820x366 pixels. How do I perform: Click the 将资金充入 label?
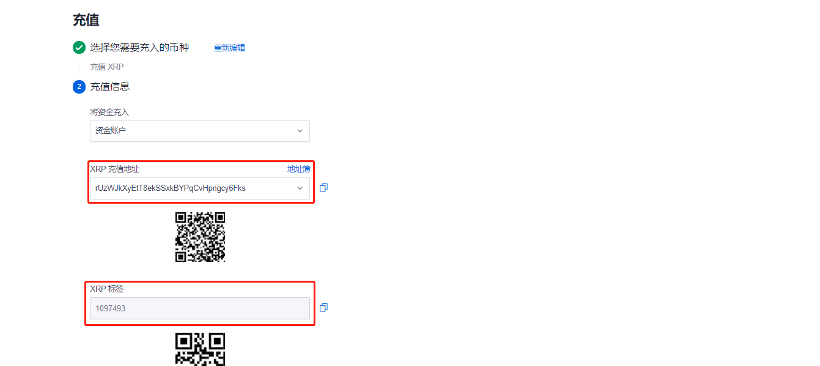109,112
